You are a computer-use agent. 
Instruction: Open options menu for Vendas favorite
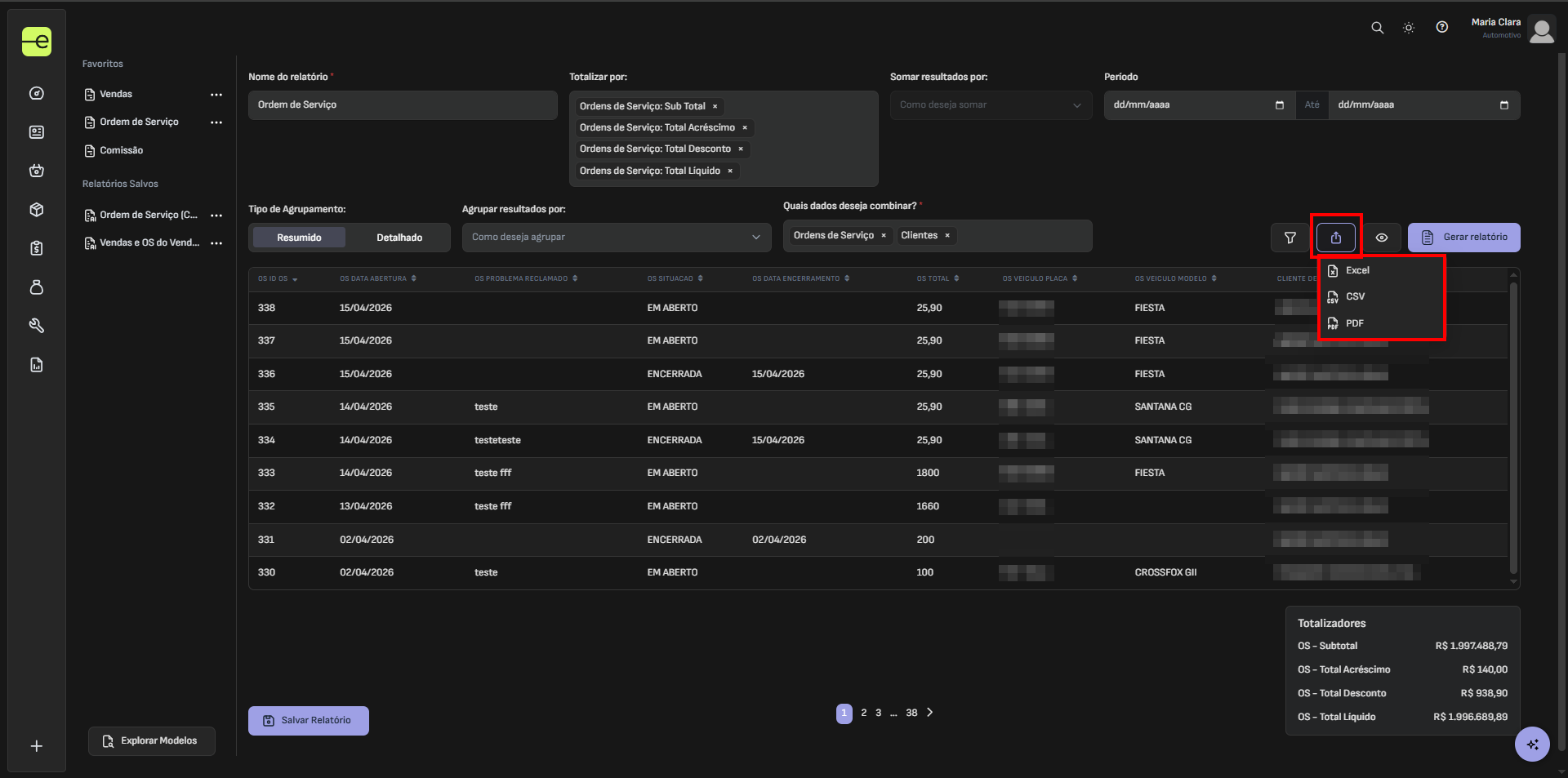coord(216,95)
